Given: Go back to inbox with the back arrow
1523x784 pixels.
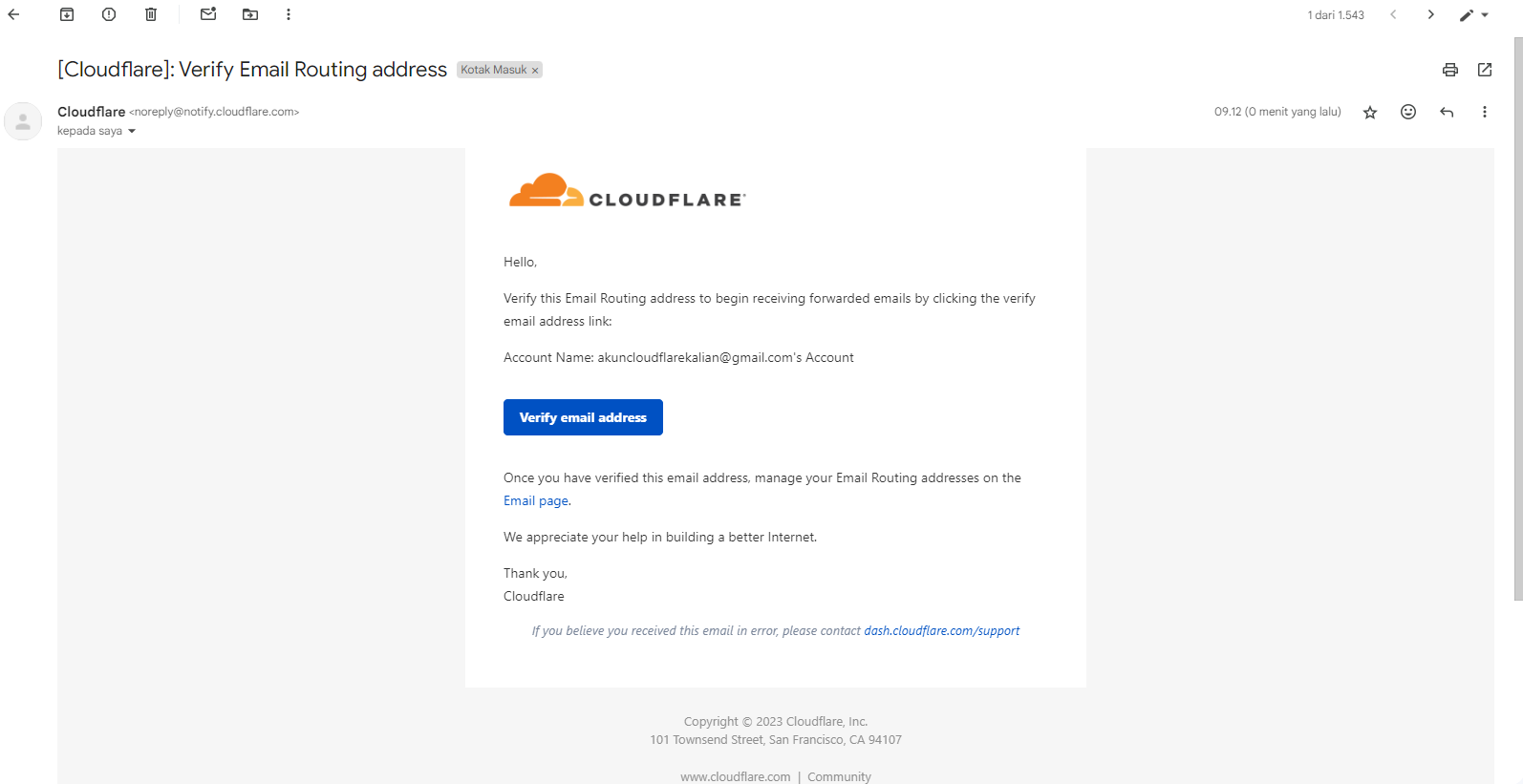Looking at the screenshot, I should pos(13,14).
